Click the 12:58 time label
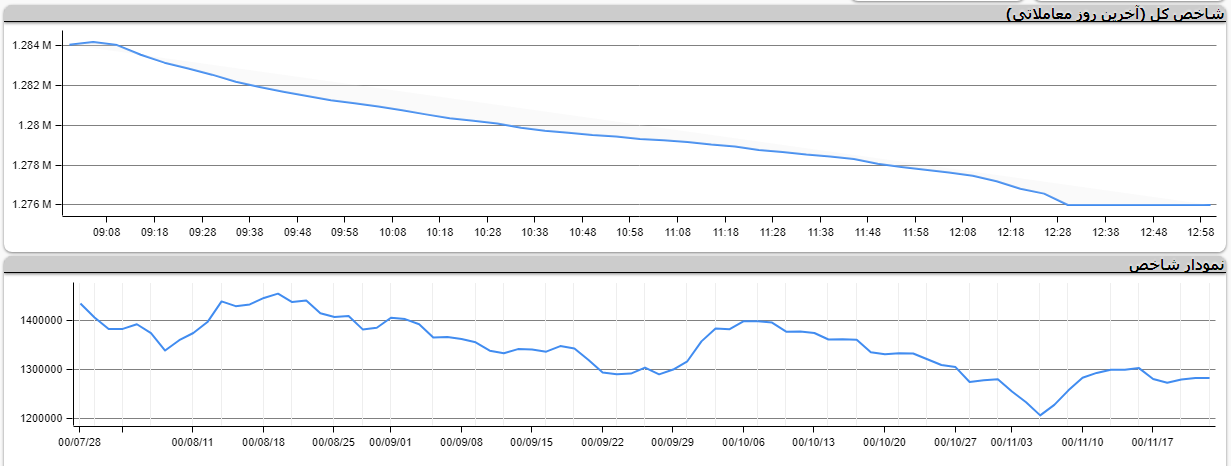The image size is (1231, 466). [x=1200, y=232]
